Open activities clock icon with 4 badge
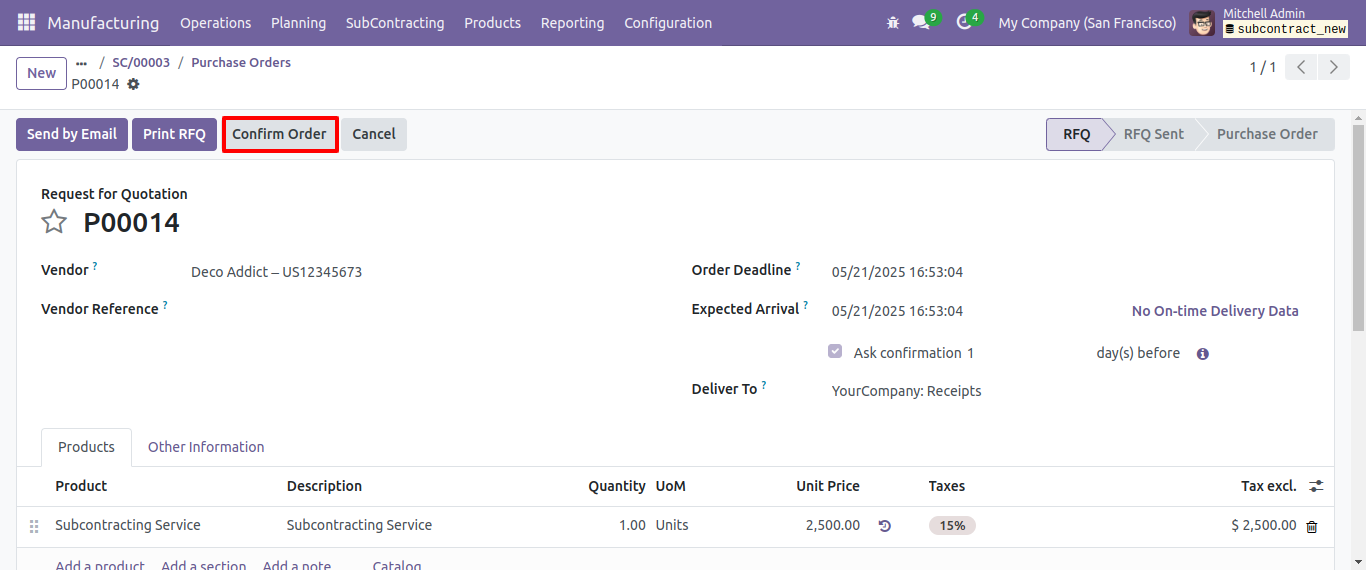The height and width of the screenshot is (570, 1366). [x=966, y=22]
